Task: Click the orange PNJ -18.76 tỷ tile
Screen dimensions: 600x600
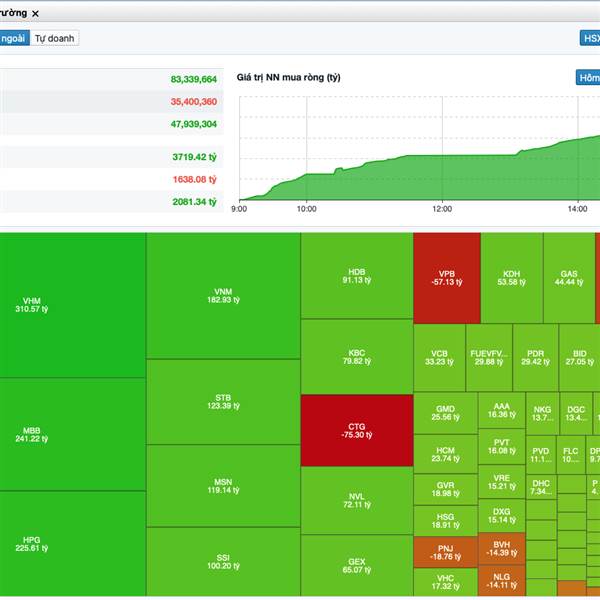Action: pyautogui.click(x=445, y=552)
